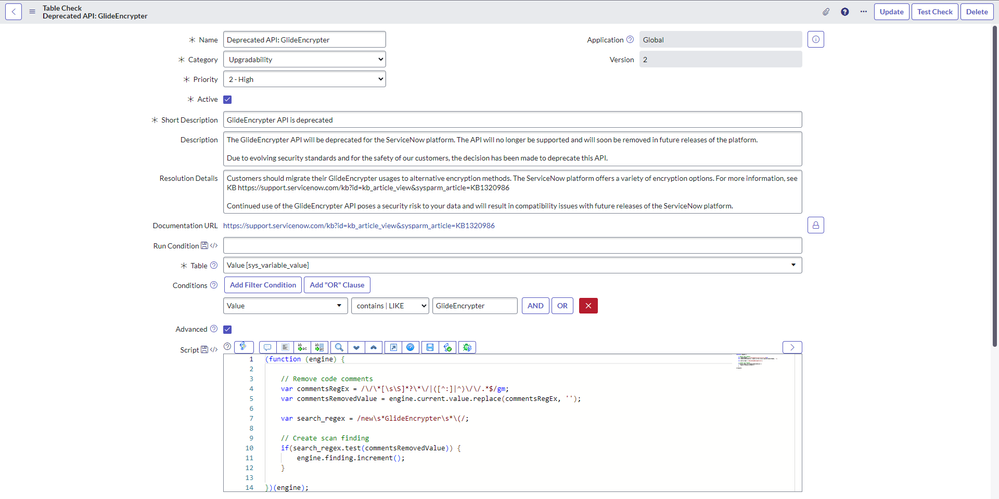The height and width of the screenshot is (499, 999).
Task: Click the Run Condition script tree icon
Action: point(205,245)
